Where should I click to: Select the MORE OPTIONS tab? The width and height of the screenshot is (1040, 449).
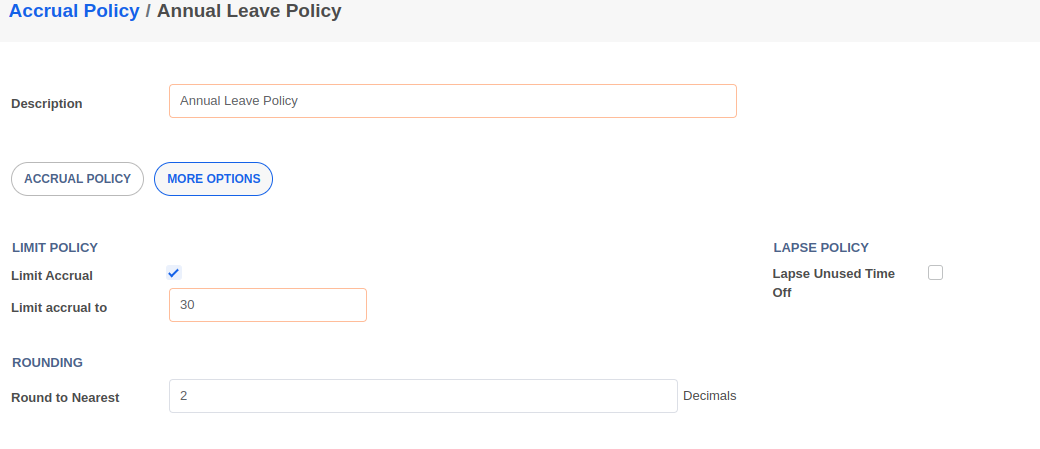(x=214, y=179)
